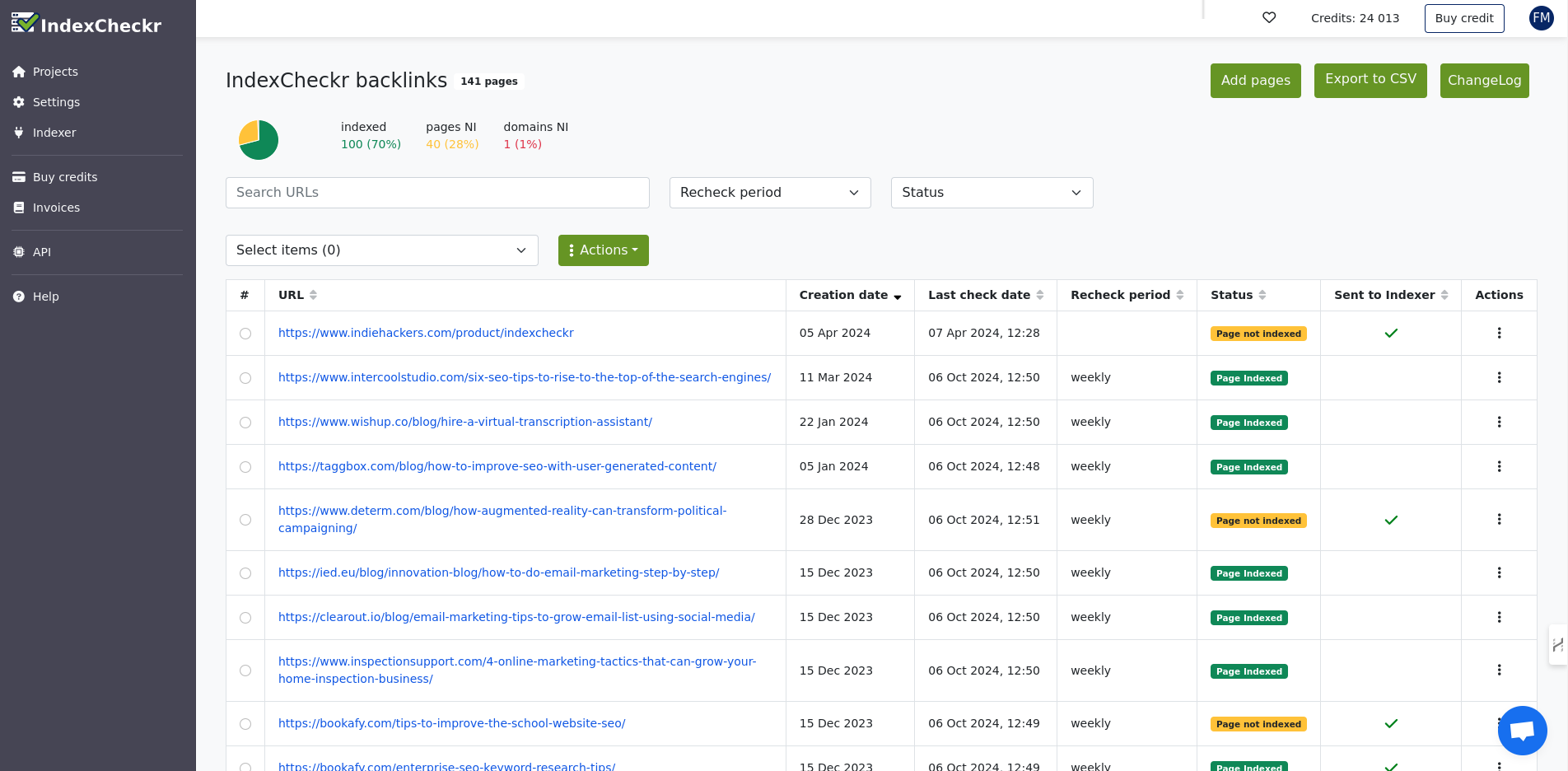
Task: Click the 141 pages badge
Action: (x=489, y=82)
